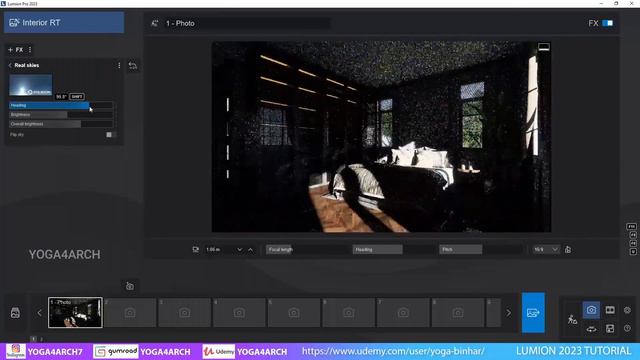Open the Real skies effect options menu
Viewport: 640px width, 360px height.
click(x=119, y=65)
